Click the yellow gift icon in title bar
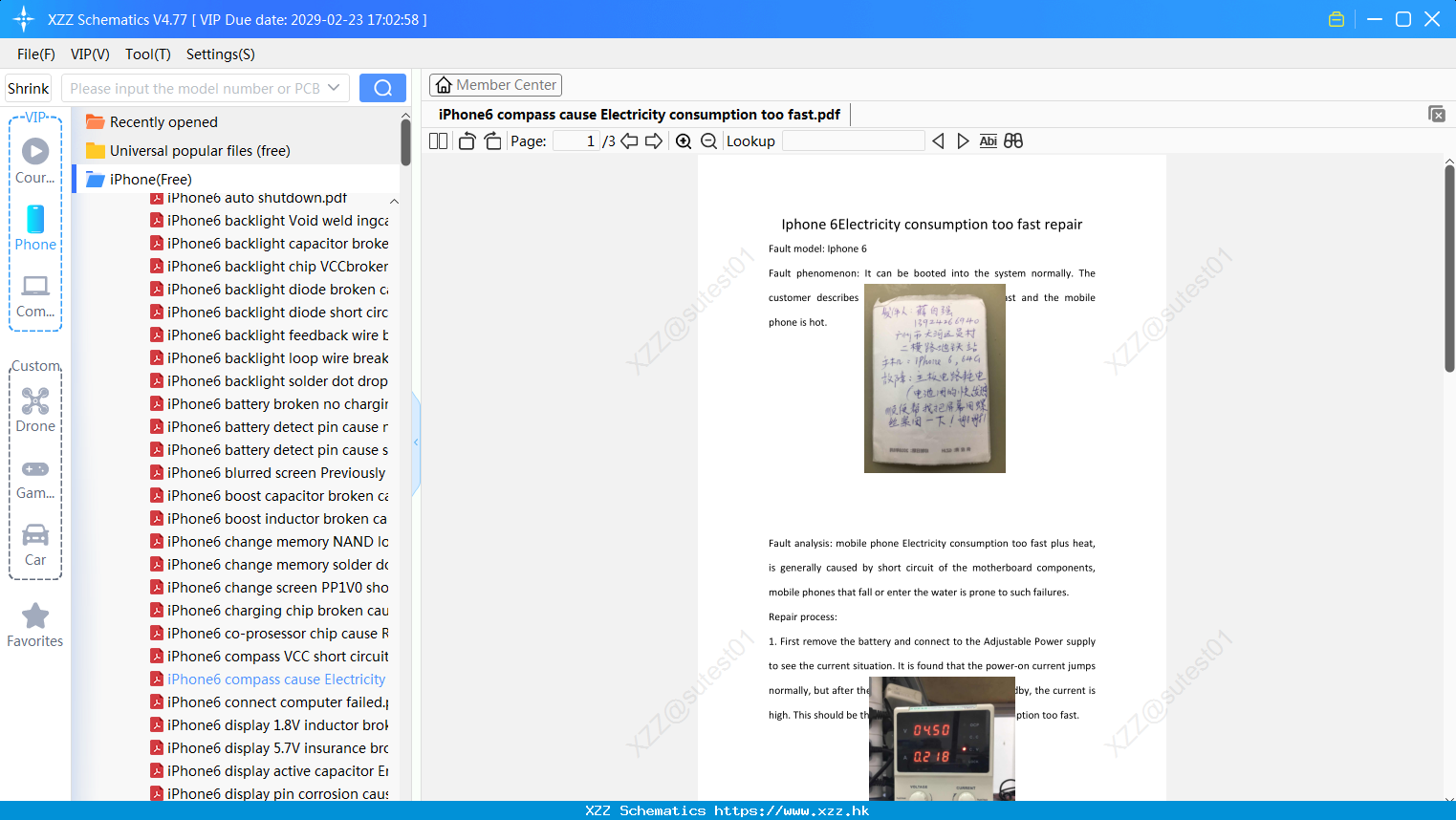 point(1336,19)
